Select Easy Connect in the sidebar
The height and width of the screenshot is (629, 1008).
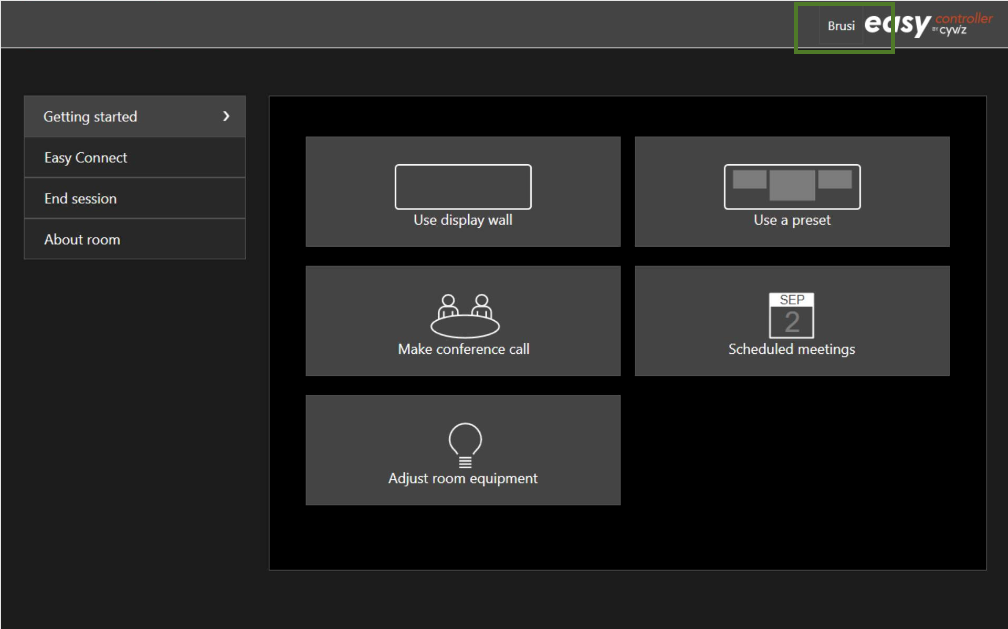point(86,158)
